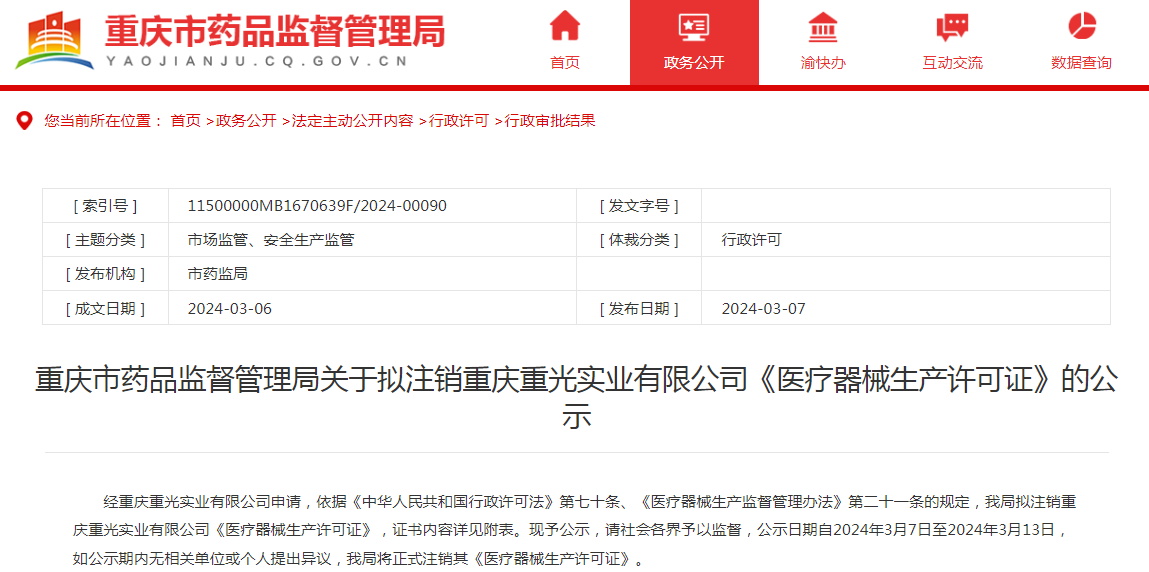Click the [ 发文字号 ] label cell
The height and width of the screenshot is (572, 1149).
pyautogui.click(x=639, y=206)
